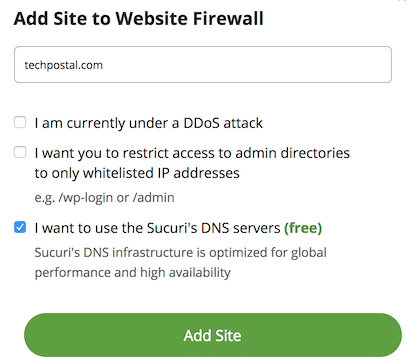The width and height of the screenshot is (409, 364).
Task: Click the 'performance and high availability' text line
Action: point(133,272)
